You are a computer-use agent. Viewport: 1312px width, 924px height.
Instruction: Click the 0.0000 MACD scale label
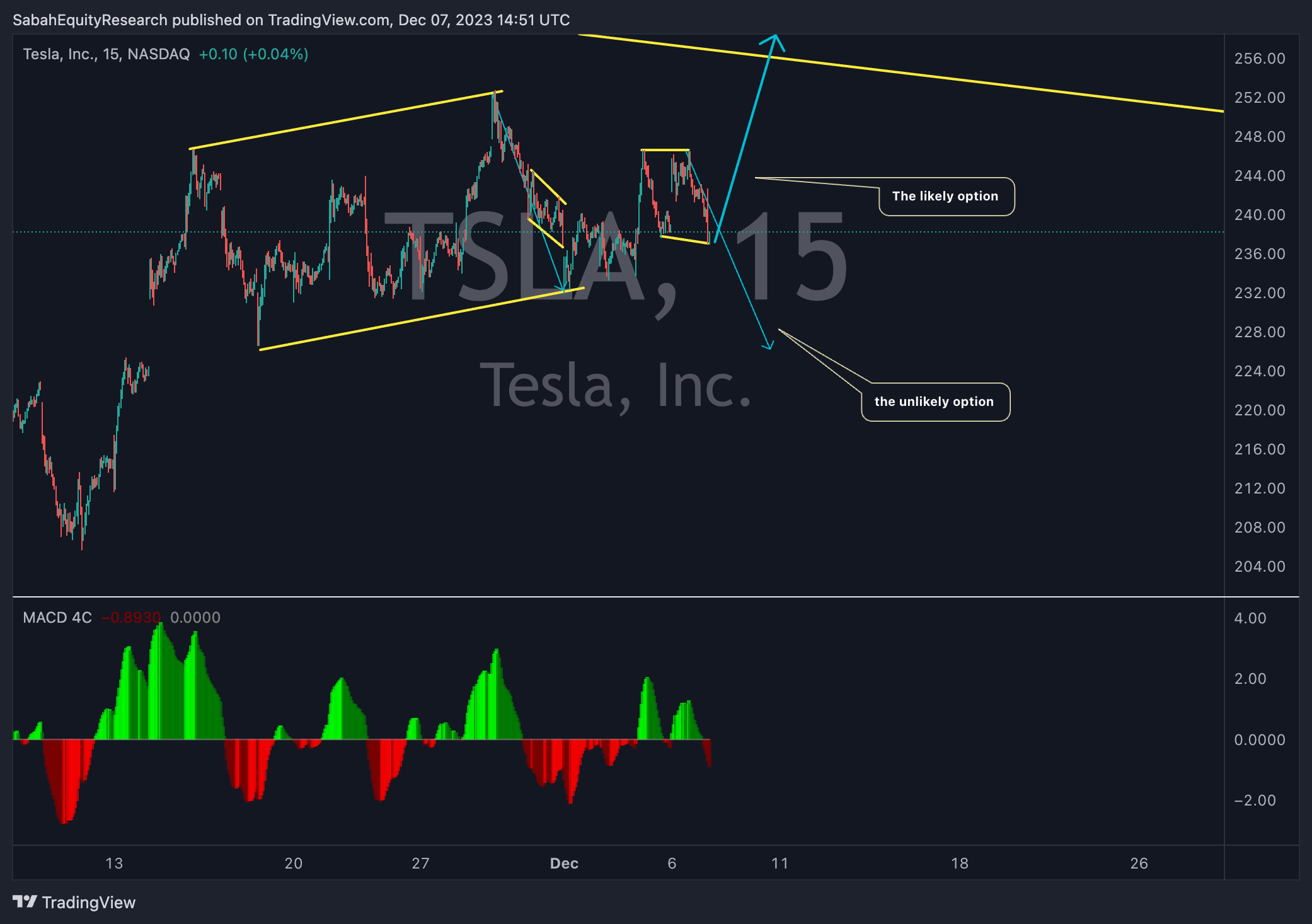point(1260,740)
